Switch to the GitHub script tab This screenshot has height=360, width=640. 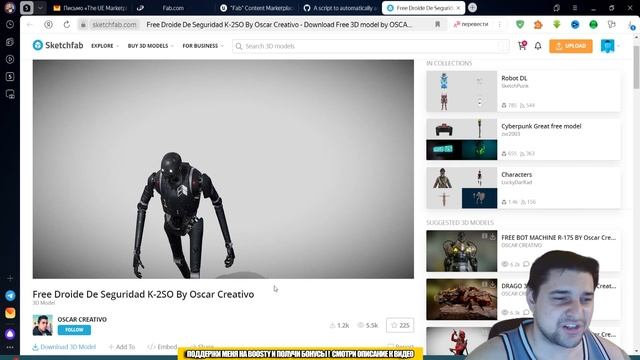(x=340, y=8)
